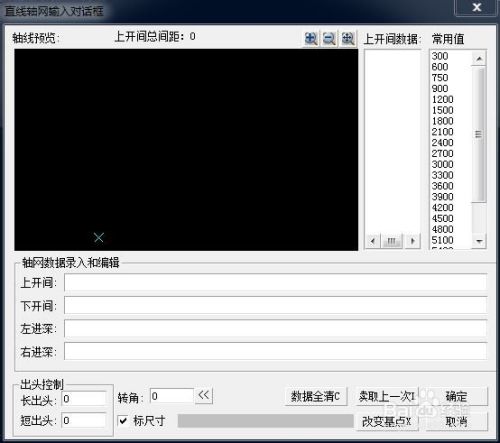Select 4800 in the common values list
The width and height of the screenshot is (500, 443).
coord(443,229)
